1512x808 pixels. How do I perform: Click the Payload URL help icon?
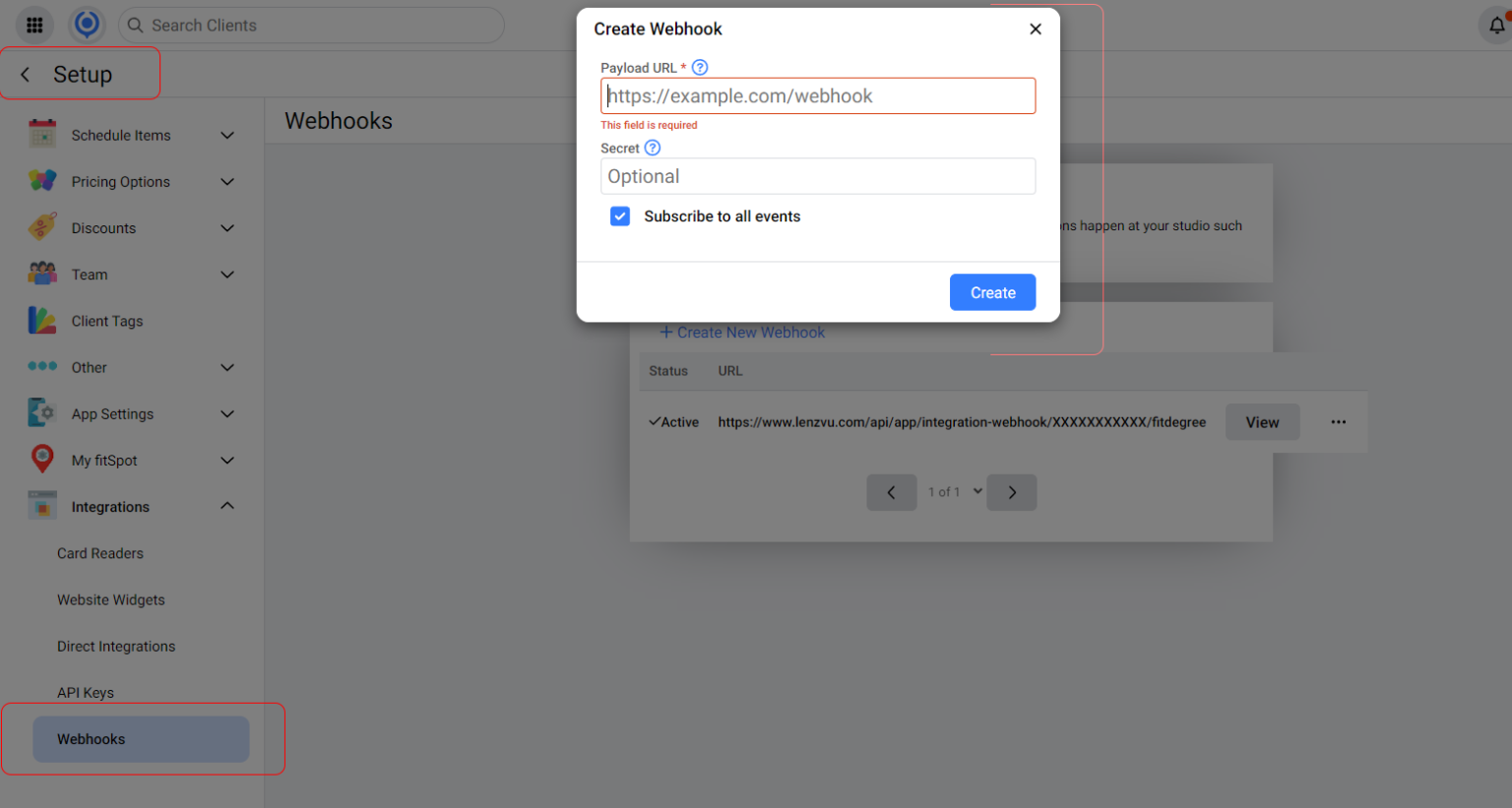pyautogui.click(x=699, y=67)
